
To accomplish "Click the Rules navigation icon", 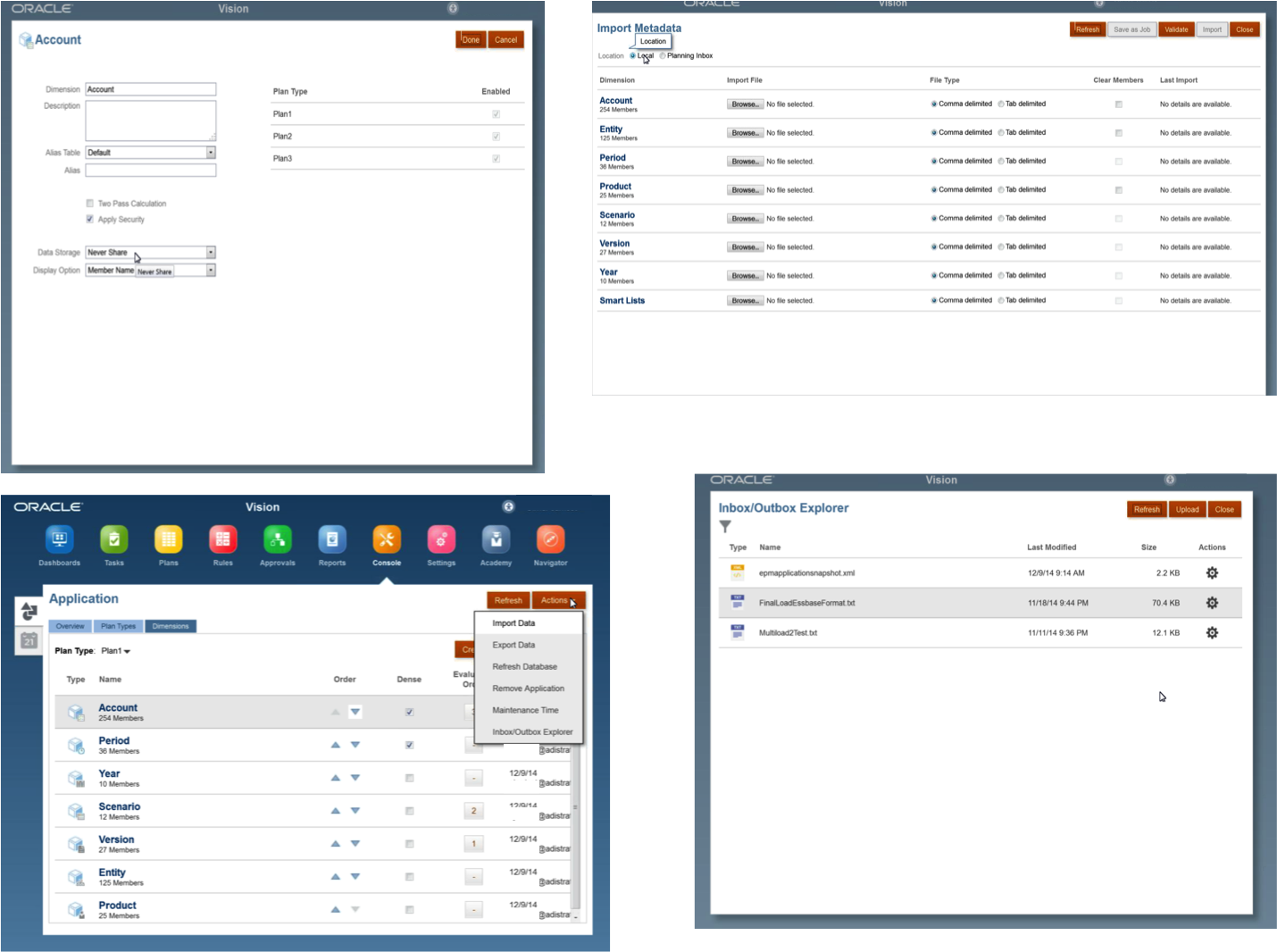I will [222, 539].
